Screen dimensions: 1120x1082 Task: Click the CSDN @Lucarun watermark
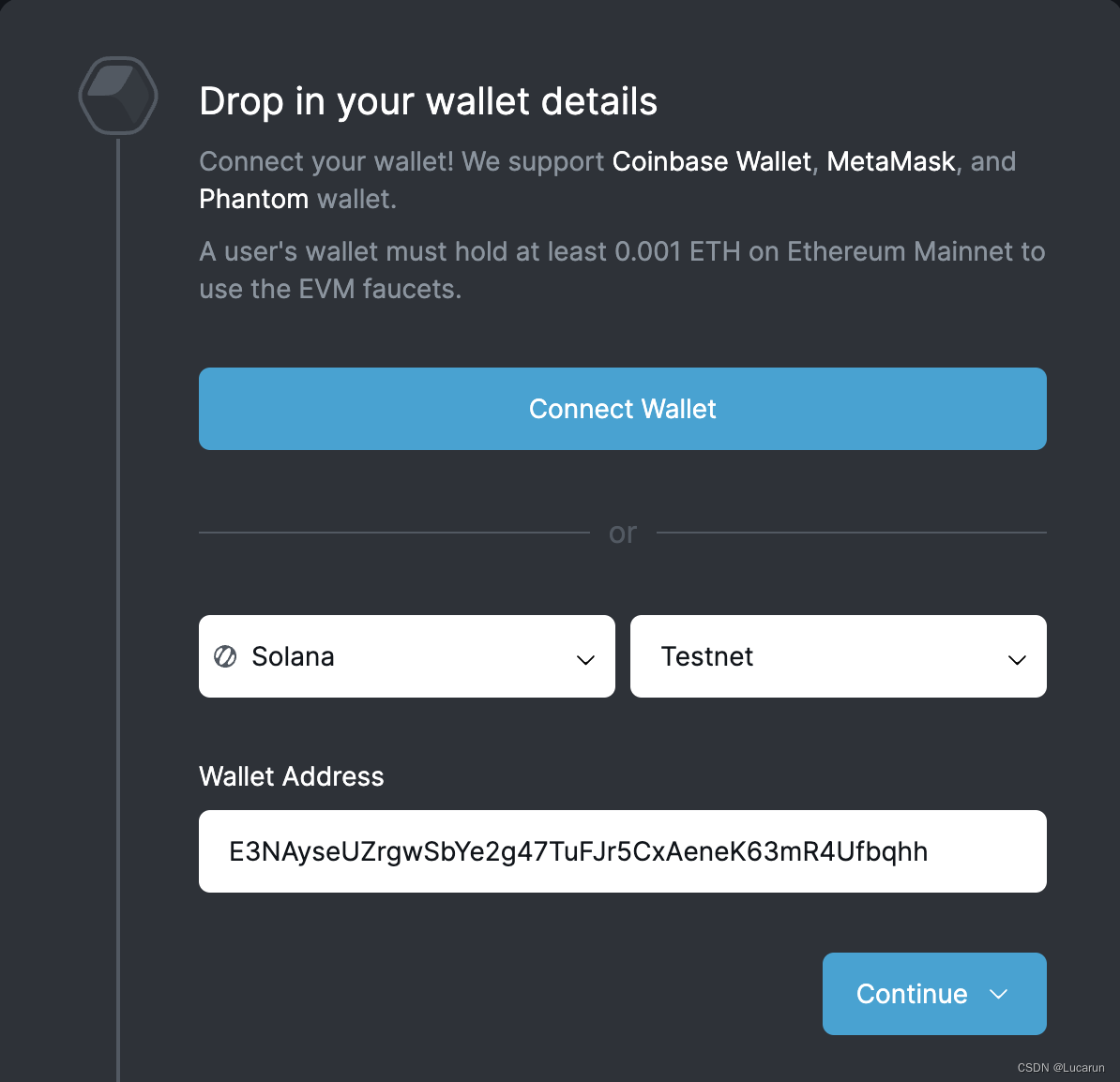click(x=1061, y=1068)
